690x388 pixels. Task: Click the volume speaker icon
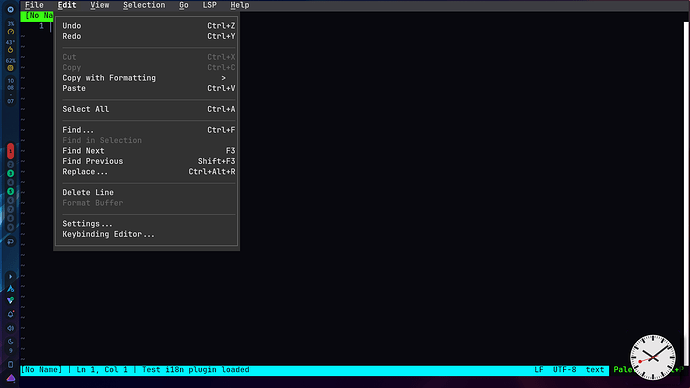point(11,328)
